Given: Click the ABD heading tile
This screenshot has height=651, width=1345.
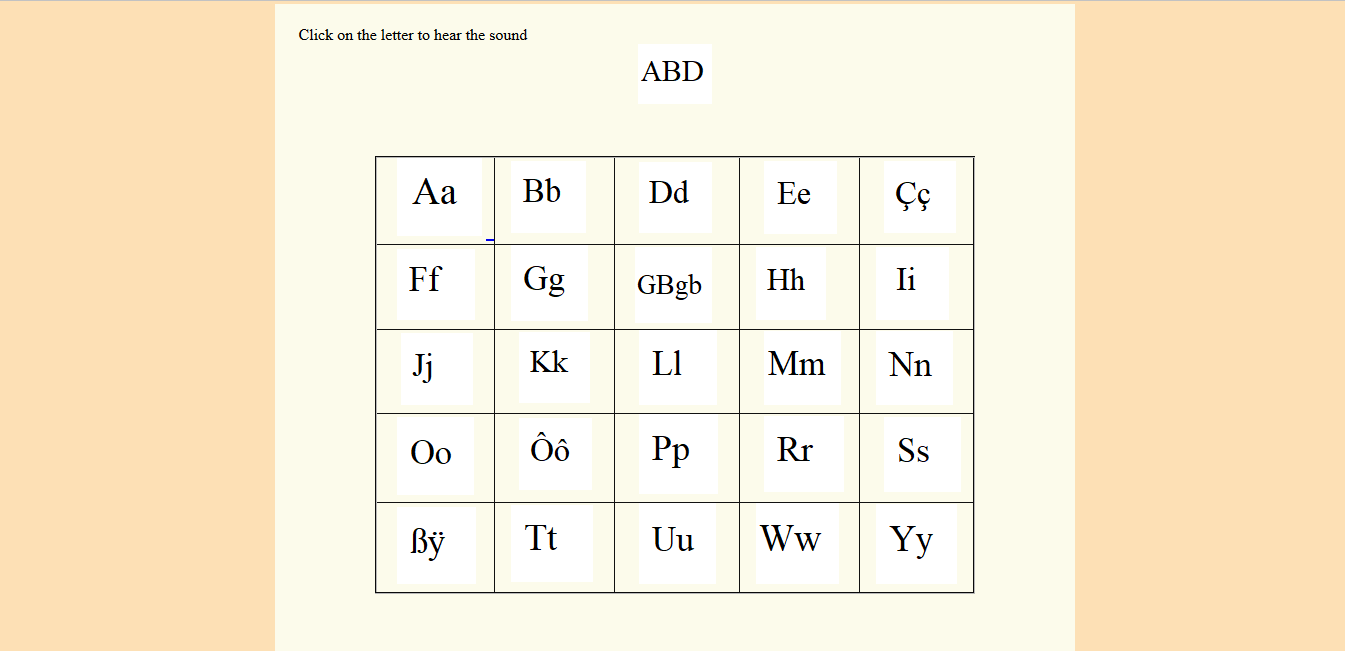Looking at the screenshot, I should point(675,73).
